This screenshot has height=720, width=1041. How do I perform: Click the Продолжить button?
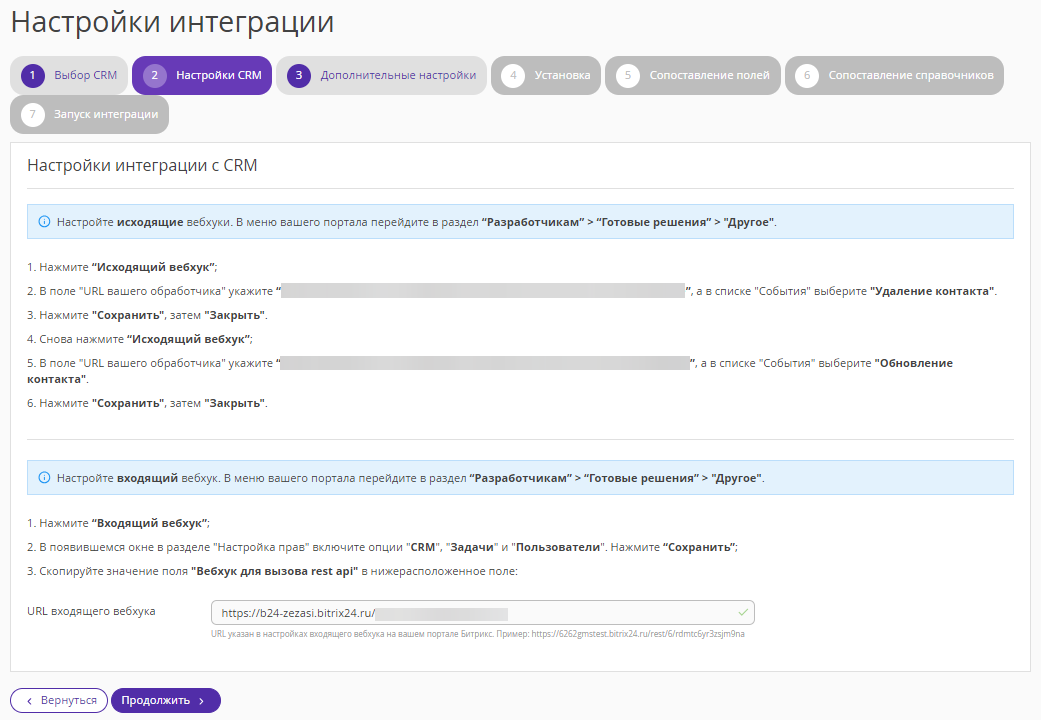tap(166, 700)
